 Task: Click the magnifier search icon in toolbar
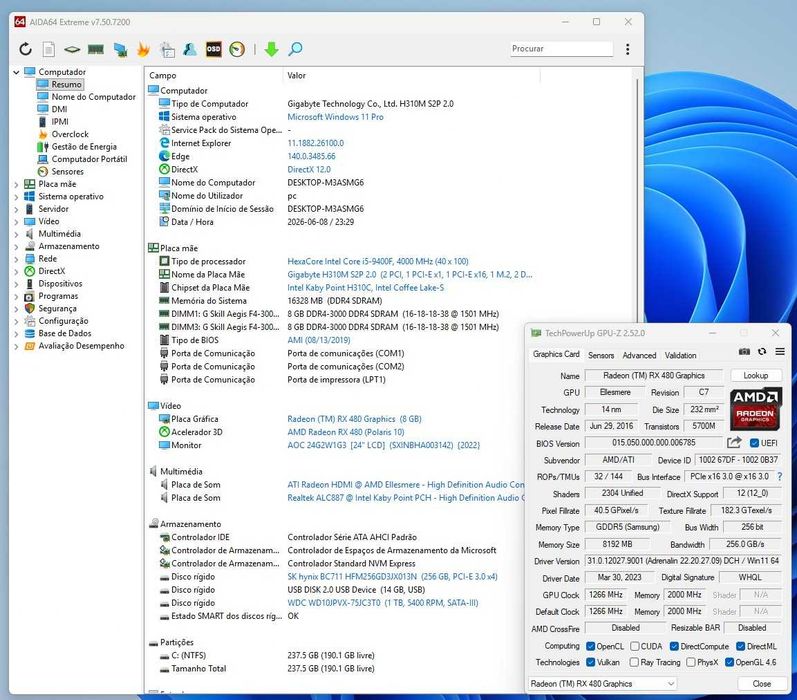pyautogui.click(x=295, y=49)
